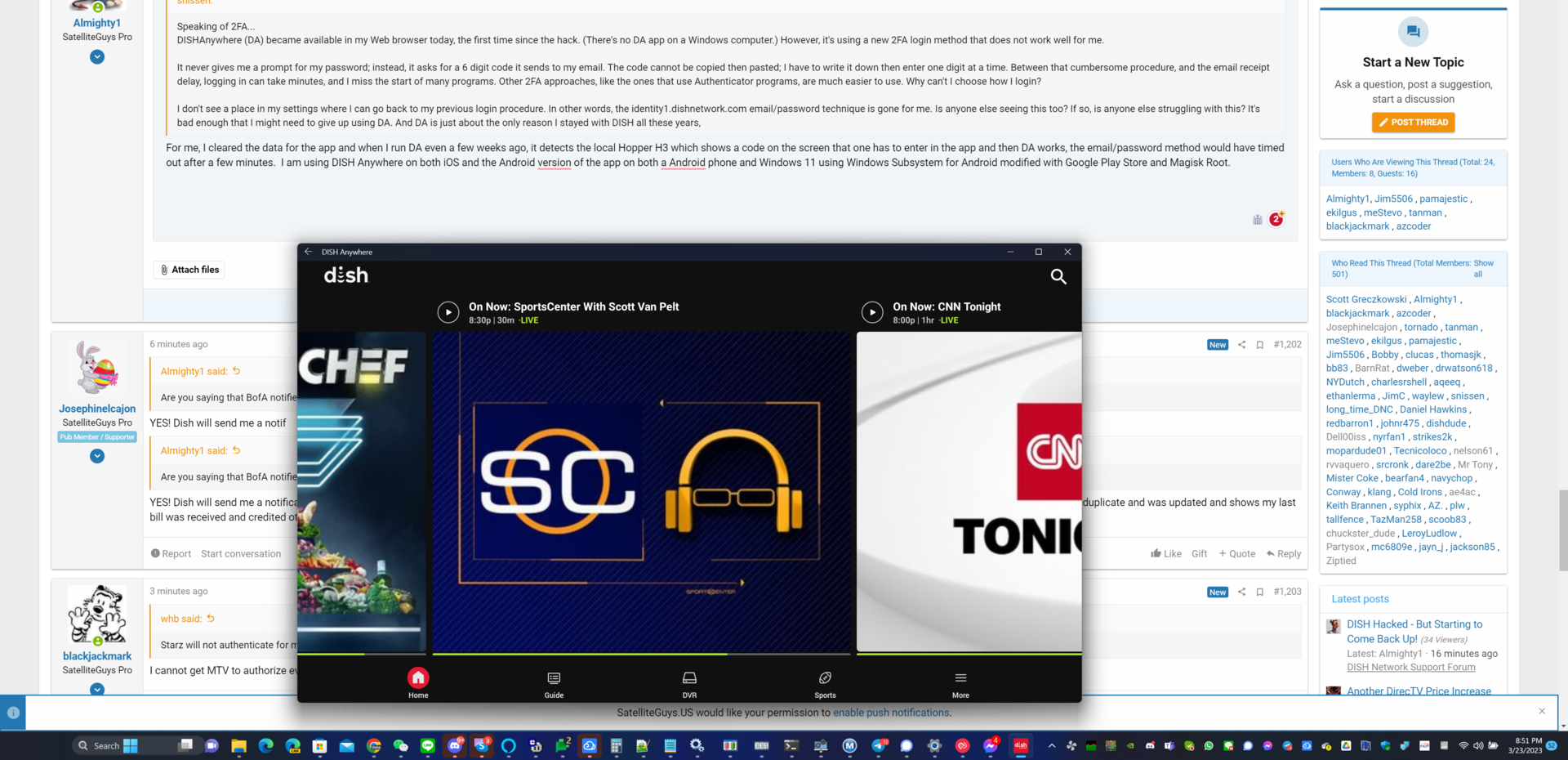The width and height of the screenshot is (1568, 760).
Task: Show all members who read thread
Action: tap(1483, 269)
